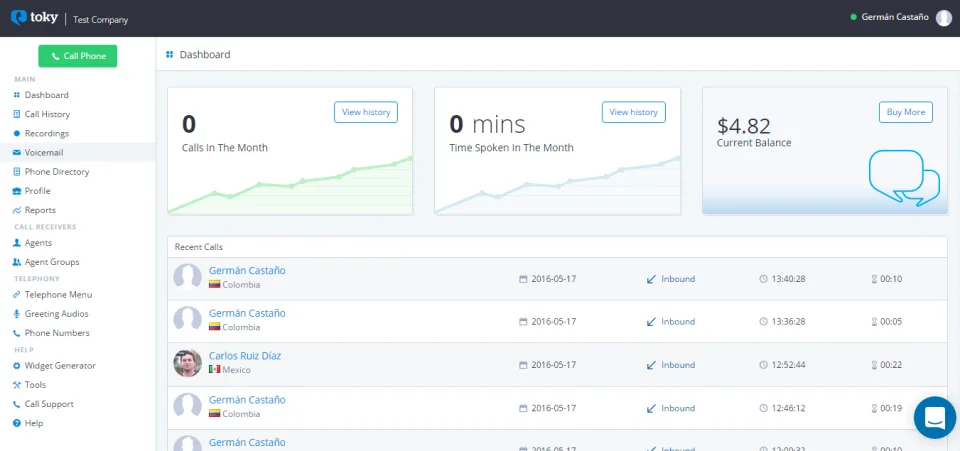The width and height of the screenshot is (960, 451).
Task: Click the Tools wrench icon
Action: coord(17,385)
